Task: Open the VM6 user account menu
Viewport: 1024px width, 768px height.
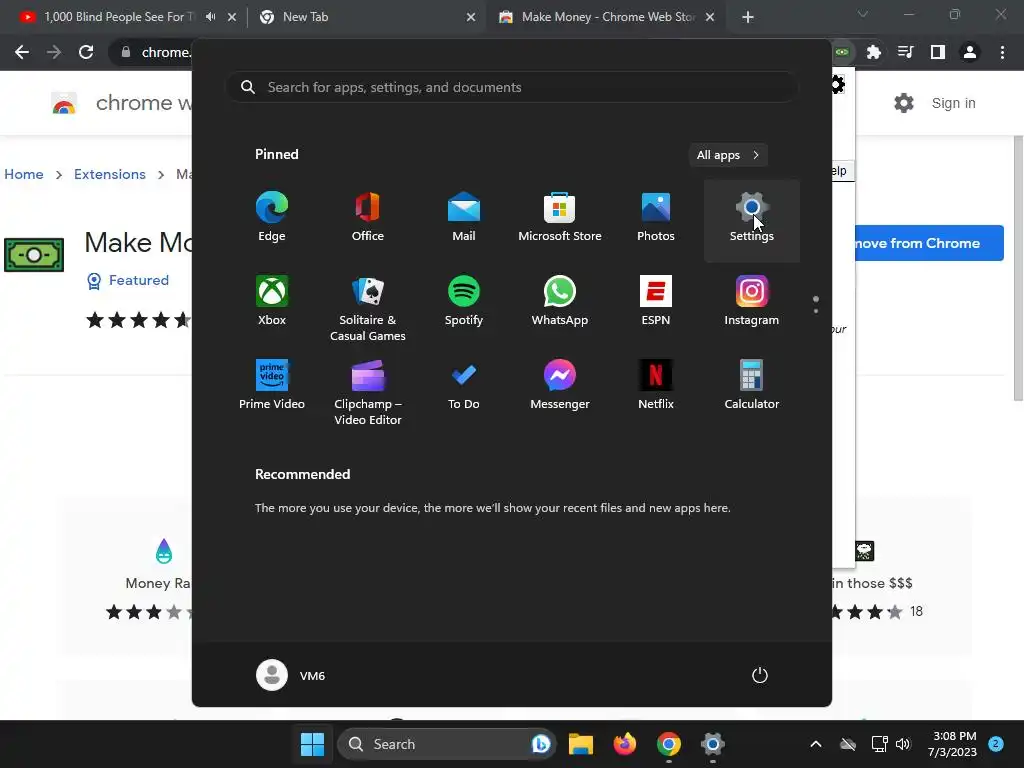Action: (x=291, y=675)
